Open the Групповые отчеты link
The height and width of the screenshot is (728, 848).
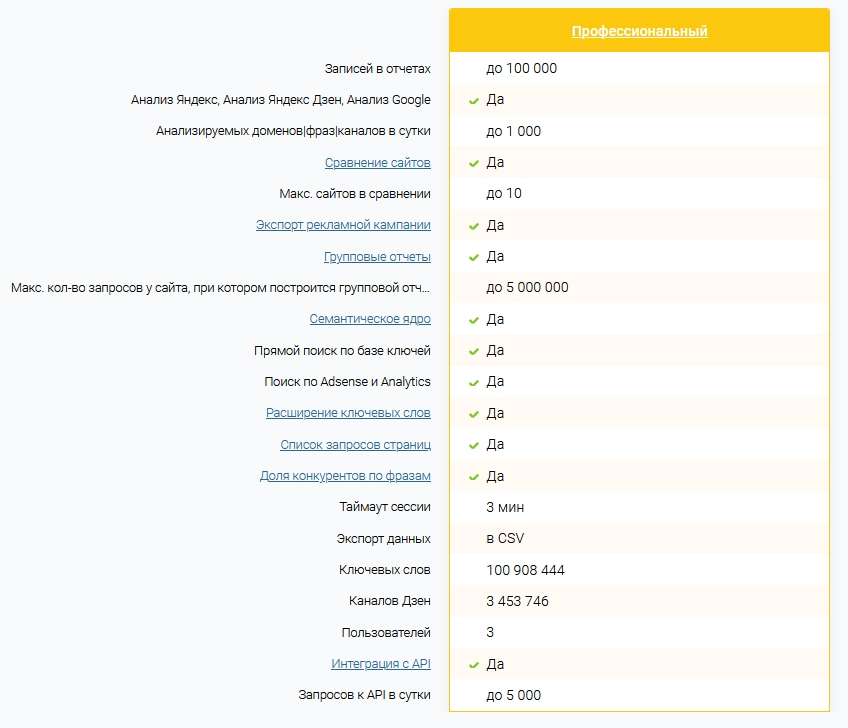click(377, 257)
